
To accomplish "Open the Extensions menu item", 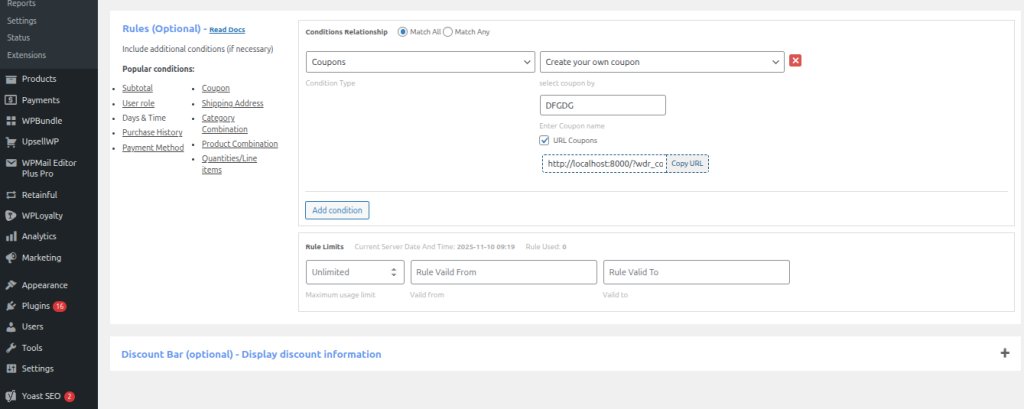I will (x=26, y=54).
